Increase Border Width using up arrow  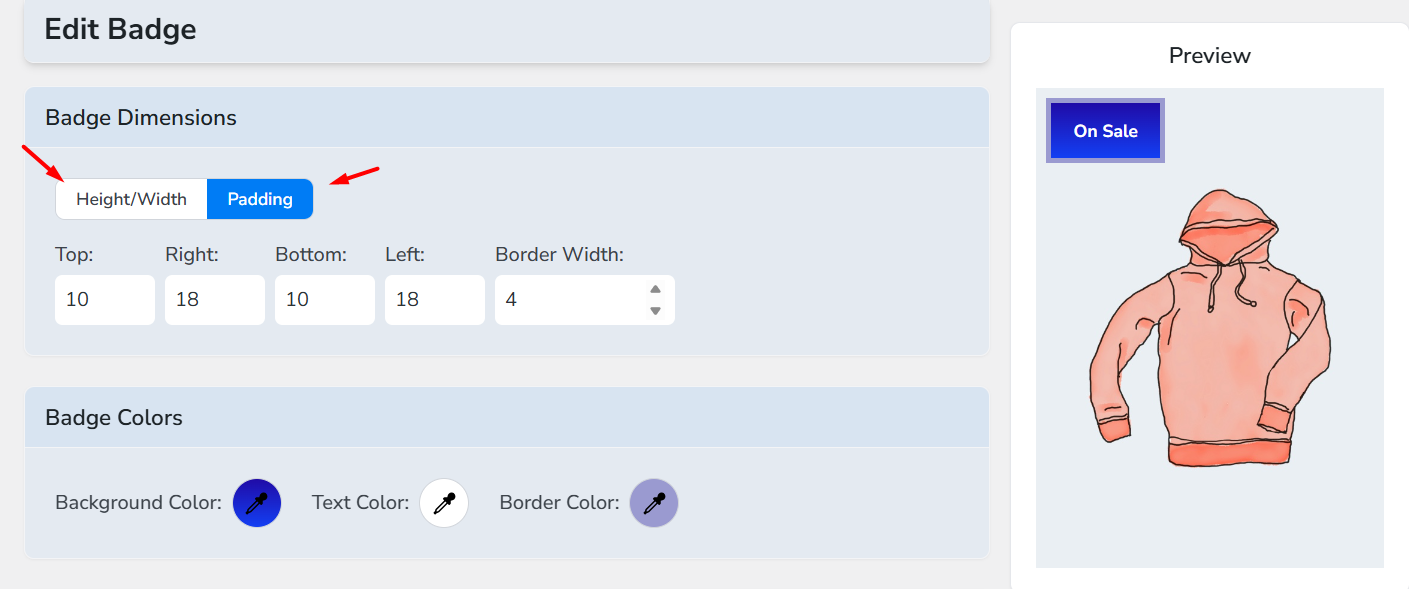(655, 290)
